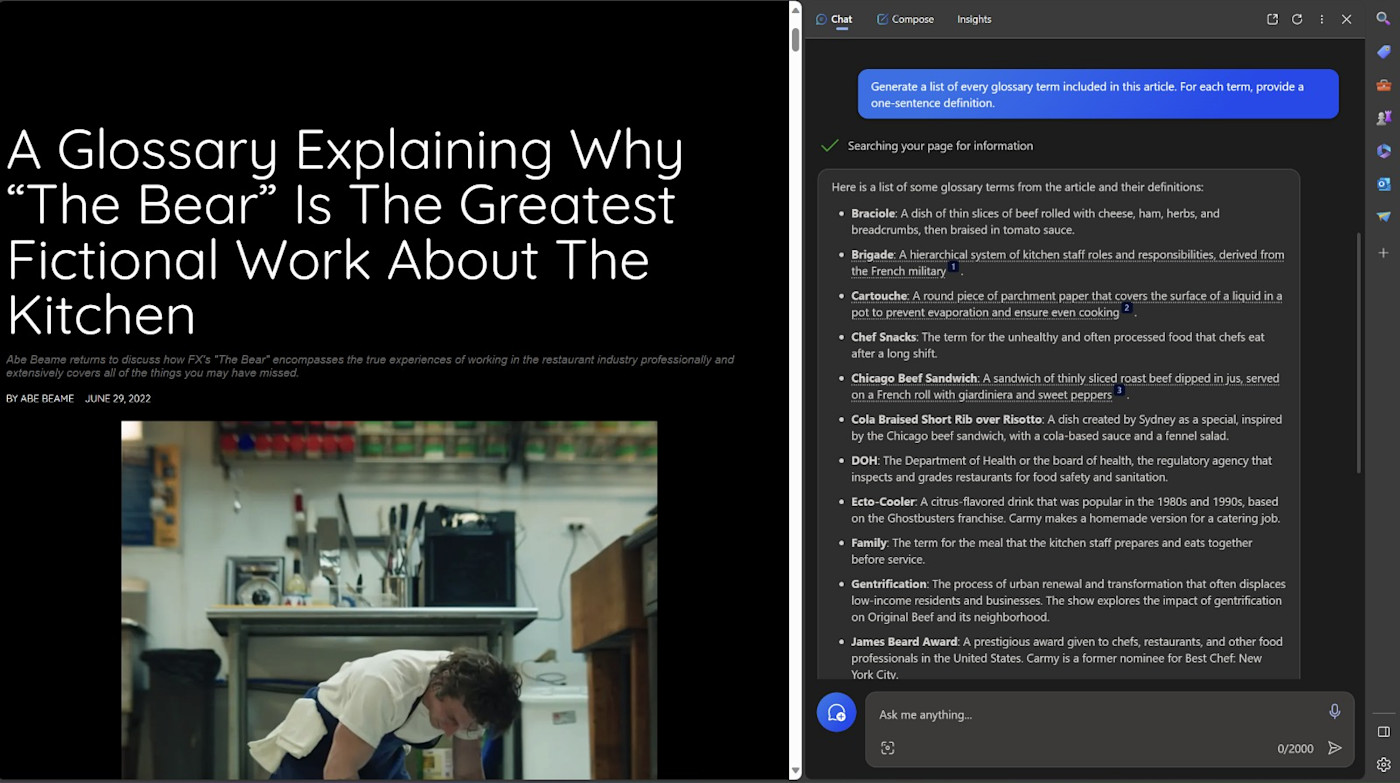Screen dimensions: 1400x783
Task: Click the 'DOH' glossary term
Action: 864,460
